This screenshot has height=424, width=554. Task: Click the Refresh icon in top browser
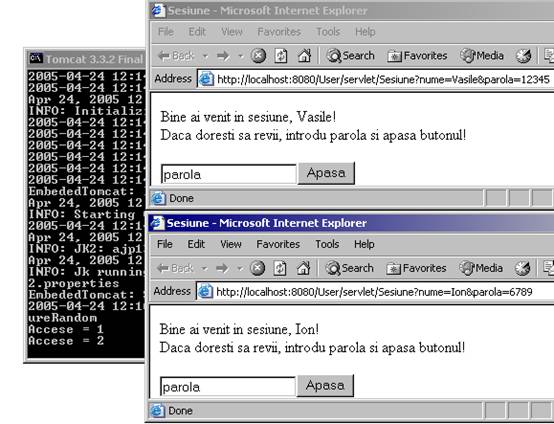[281, 56]
